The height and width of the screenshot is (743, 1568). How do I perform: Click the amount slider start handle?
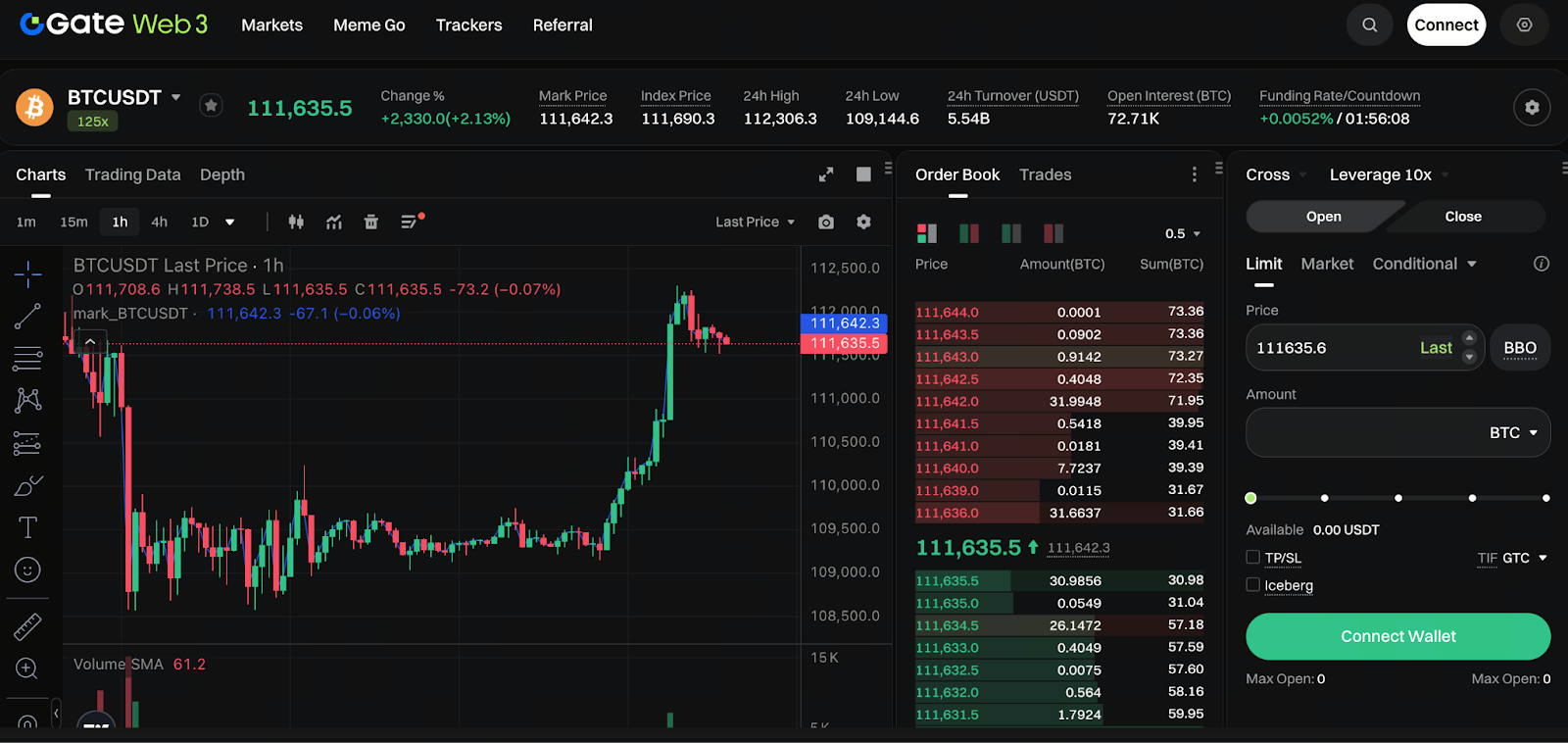pos(1250,498)
